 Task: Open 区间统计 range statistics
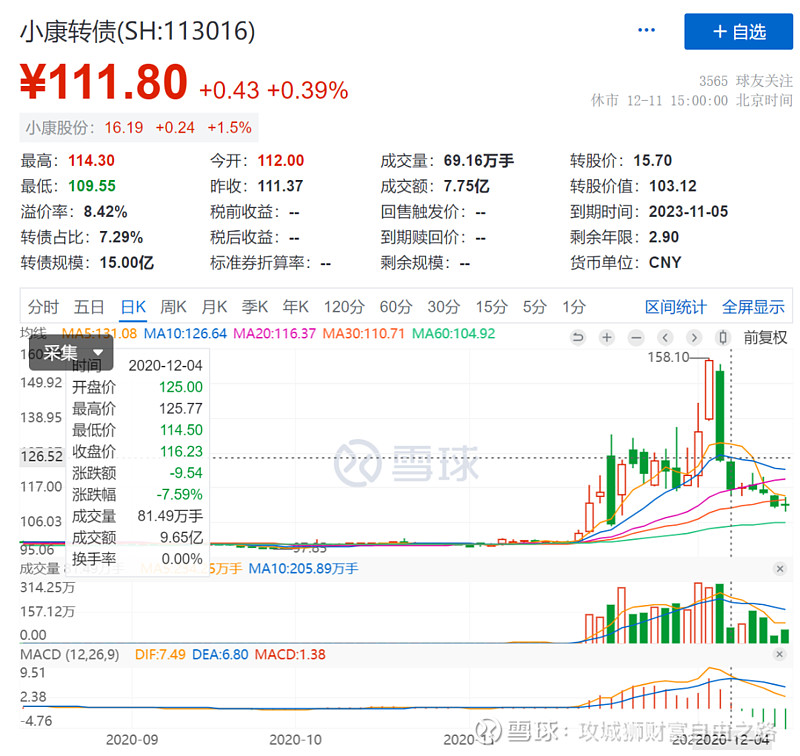tap(676, 307)
